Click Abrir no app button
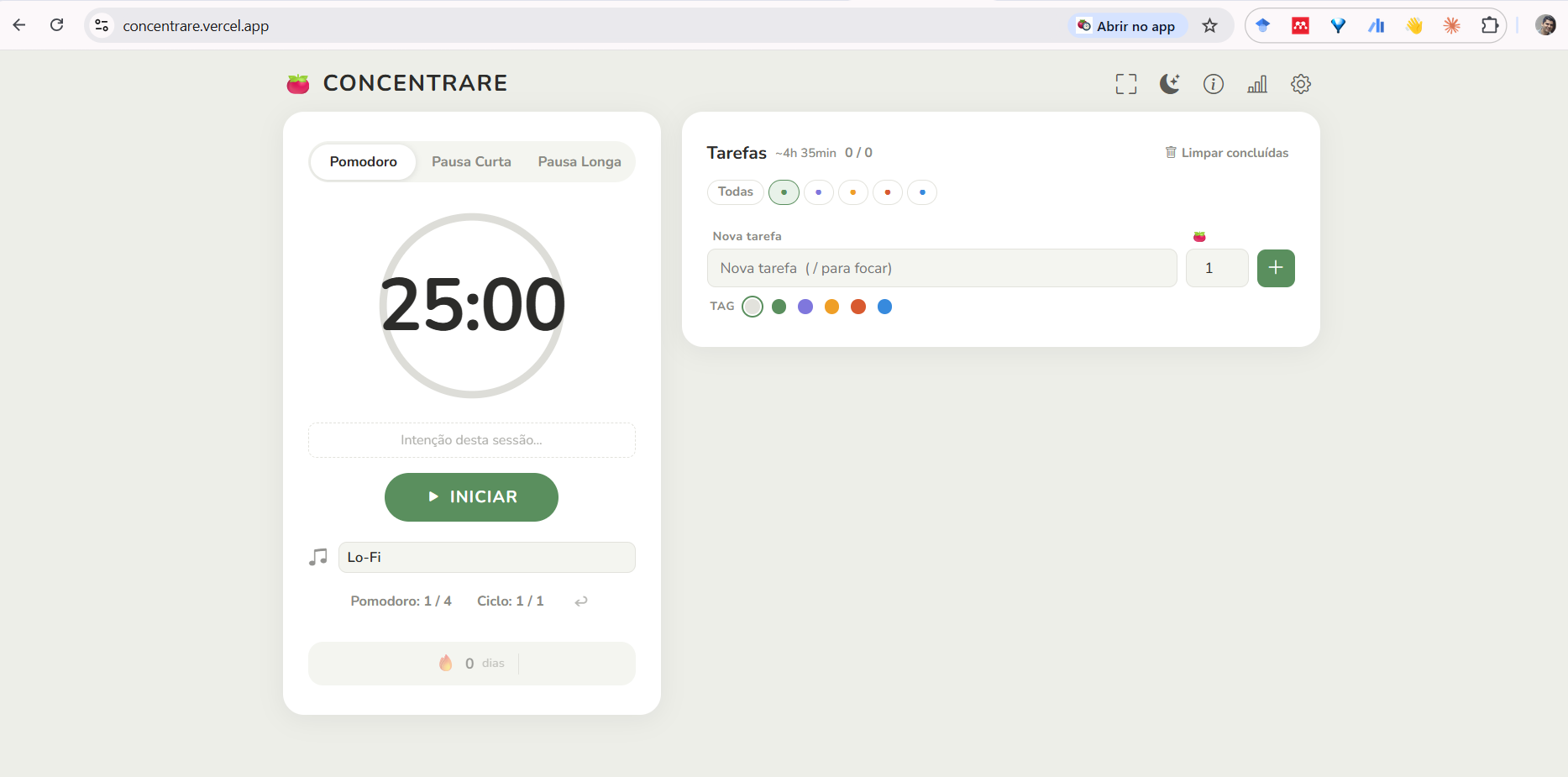Image resolution: width=1568 pixels, height=777 pixels. (x=1127, y=26)
